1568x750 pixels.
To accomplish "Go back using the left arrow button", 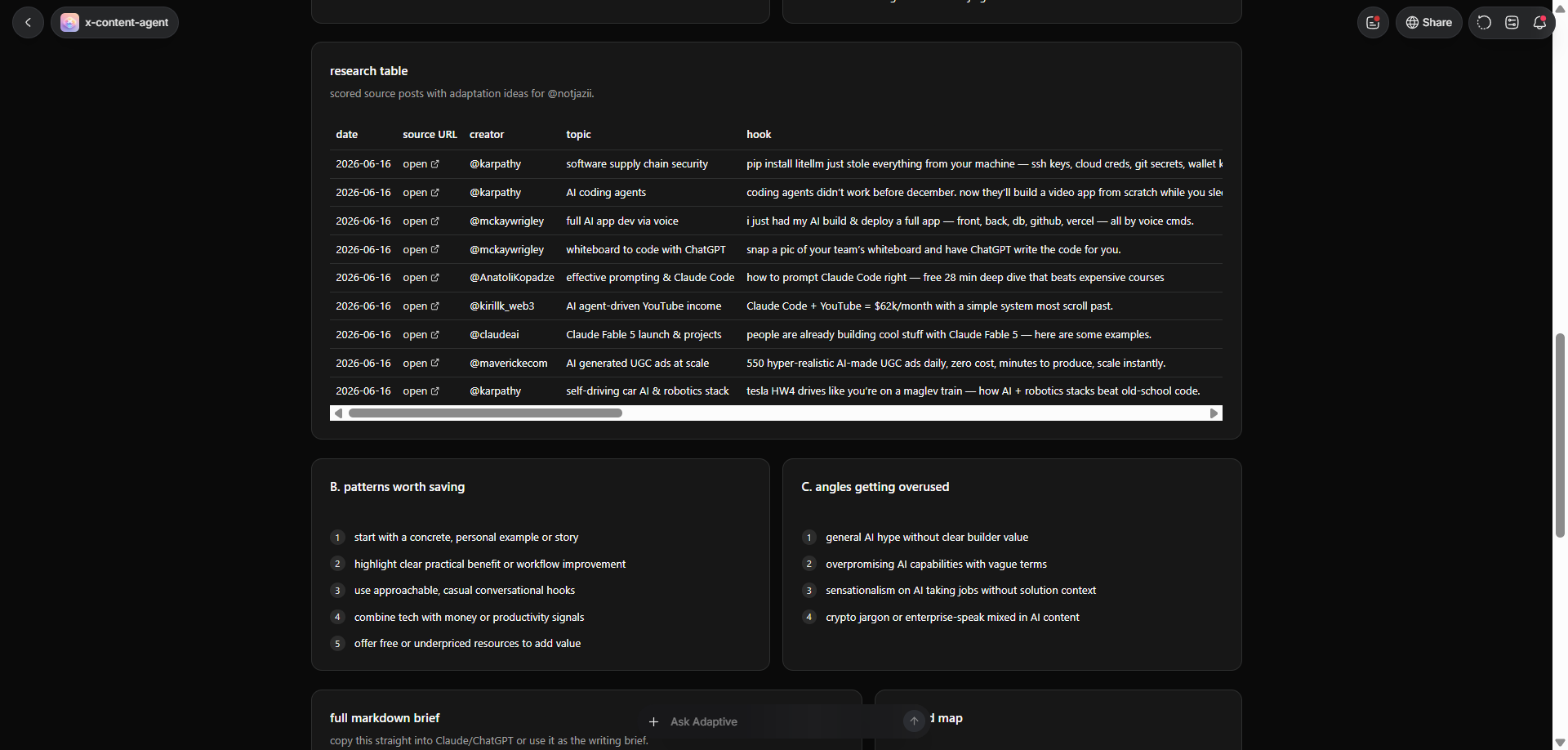I will pos(28,22).
